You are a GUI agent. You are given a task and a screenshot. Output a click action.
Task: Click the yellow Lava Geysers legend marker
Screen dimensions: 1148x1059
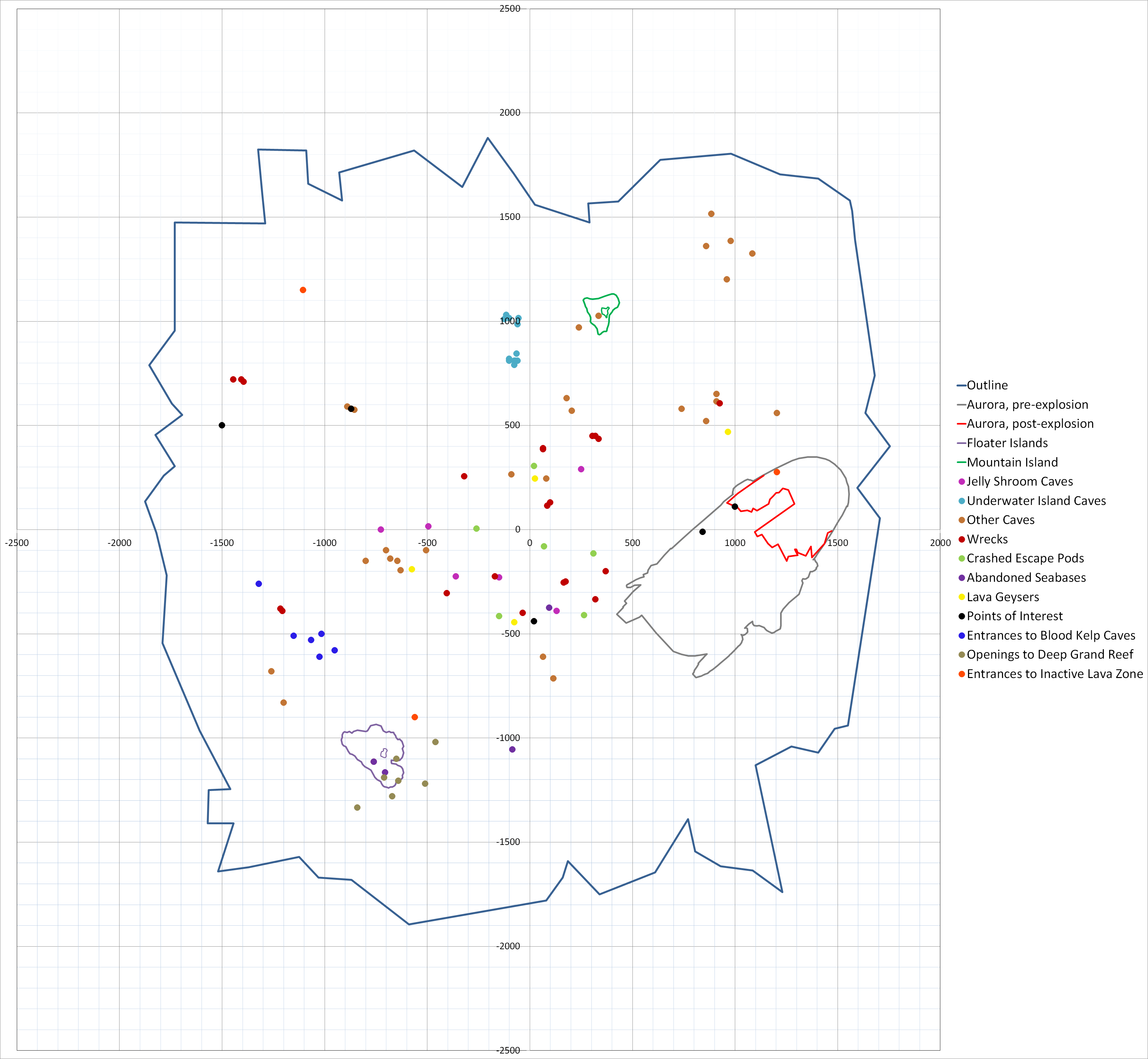click(962, 597)
